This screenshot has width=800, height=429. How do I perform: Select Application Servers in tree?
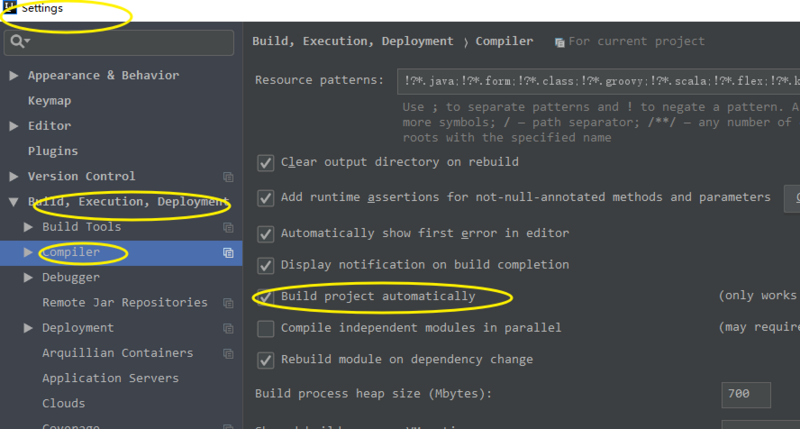point(111,378)
